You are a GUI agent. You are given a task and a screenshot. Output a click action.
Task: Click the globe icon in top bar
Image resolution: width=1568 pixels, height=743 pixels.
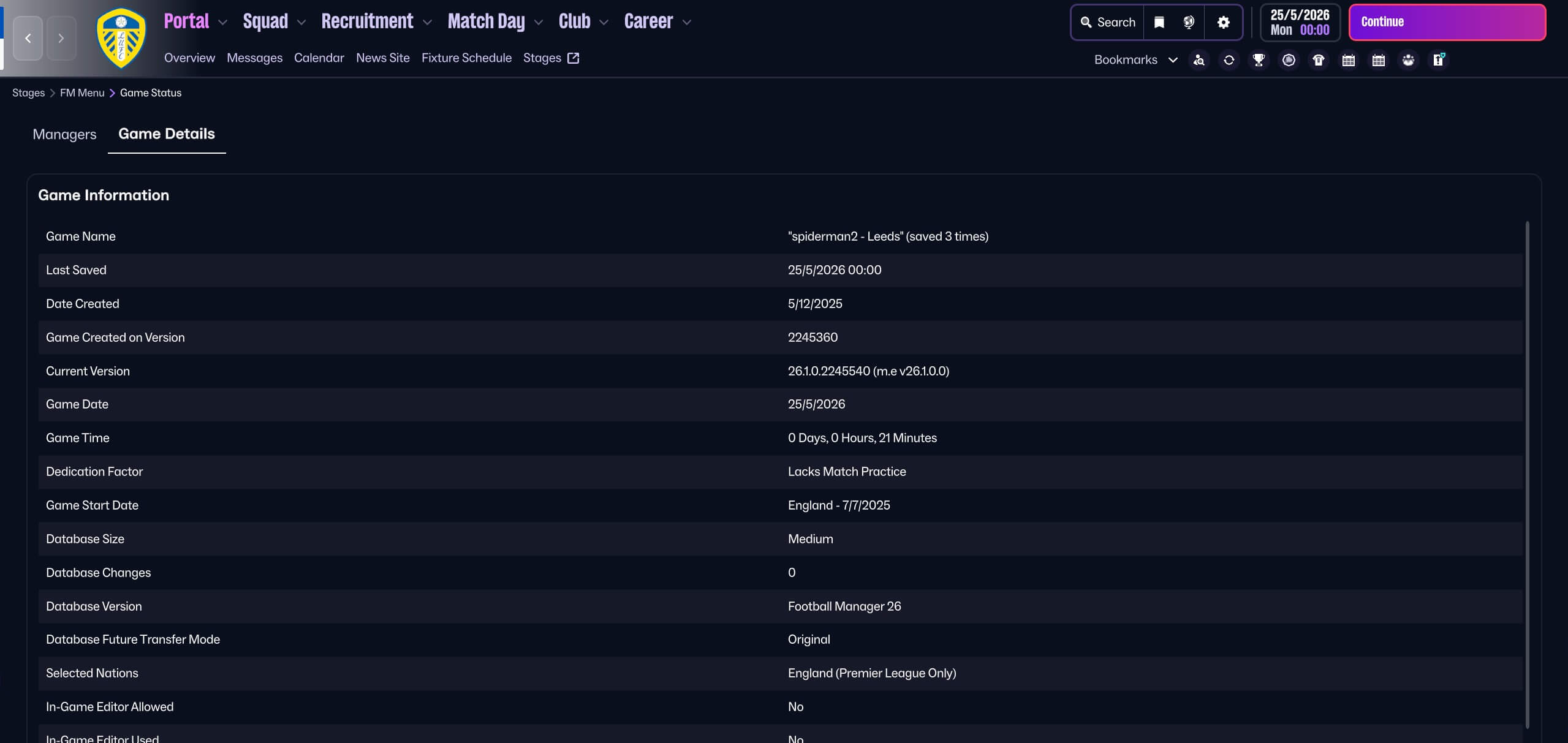click(x=1189, y=23)
